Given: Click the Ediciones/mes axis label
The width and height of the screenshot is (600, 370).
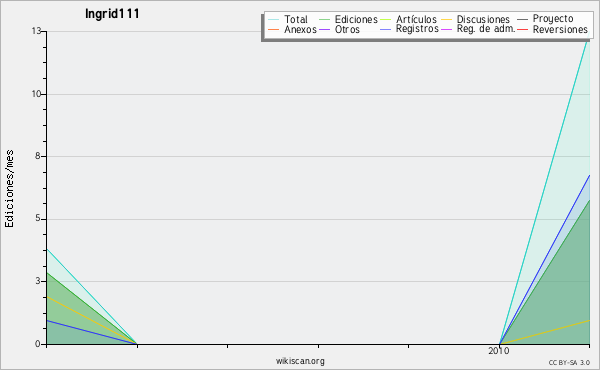Looking at the screenshot, I should coord(9,189).
